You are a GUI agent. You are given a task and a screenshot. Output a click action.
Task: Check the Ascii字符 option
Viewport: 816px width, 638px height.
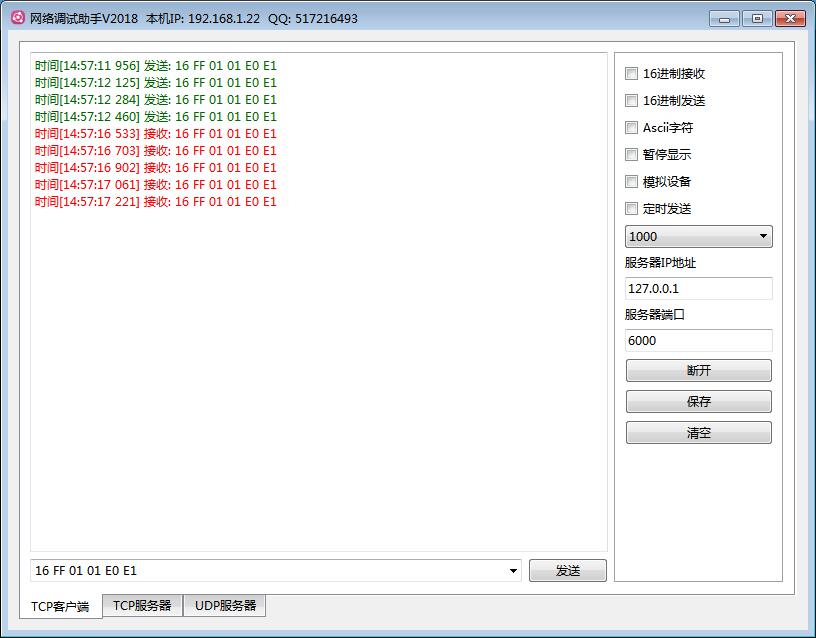631,127
